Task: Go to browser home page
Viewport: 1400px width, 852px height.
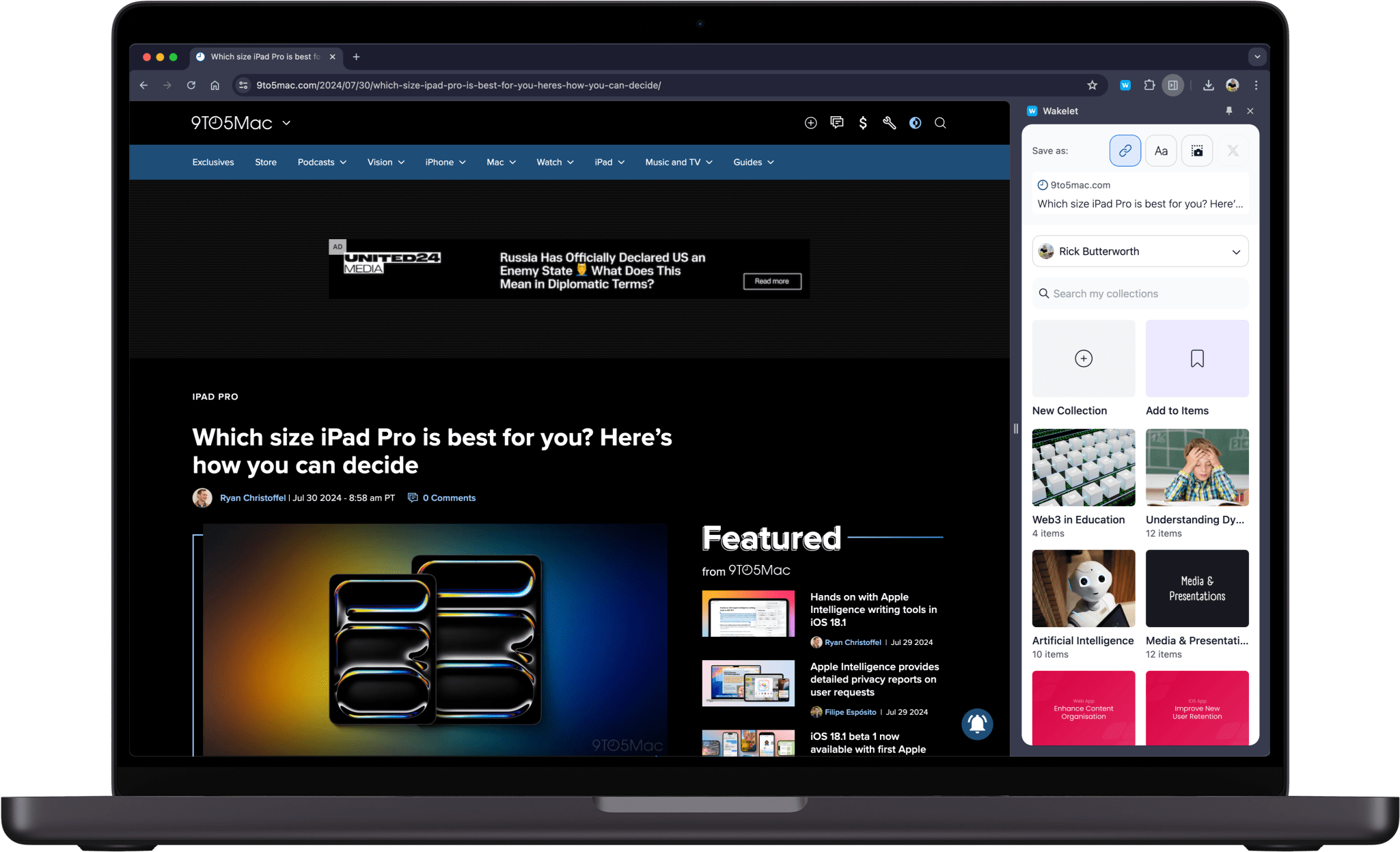Action: click(215, 85)
